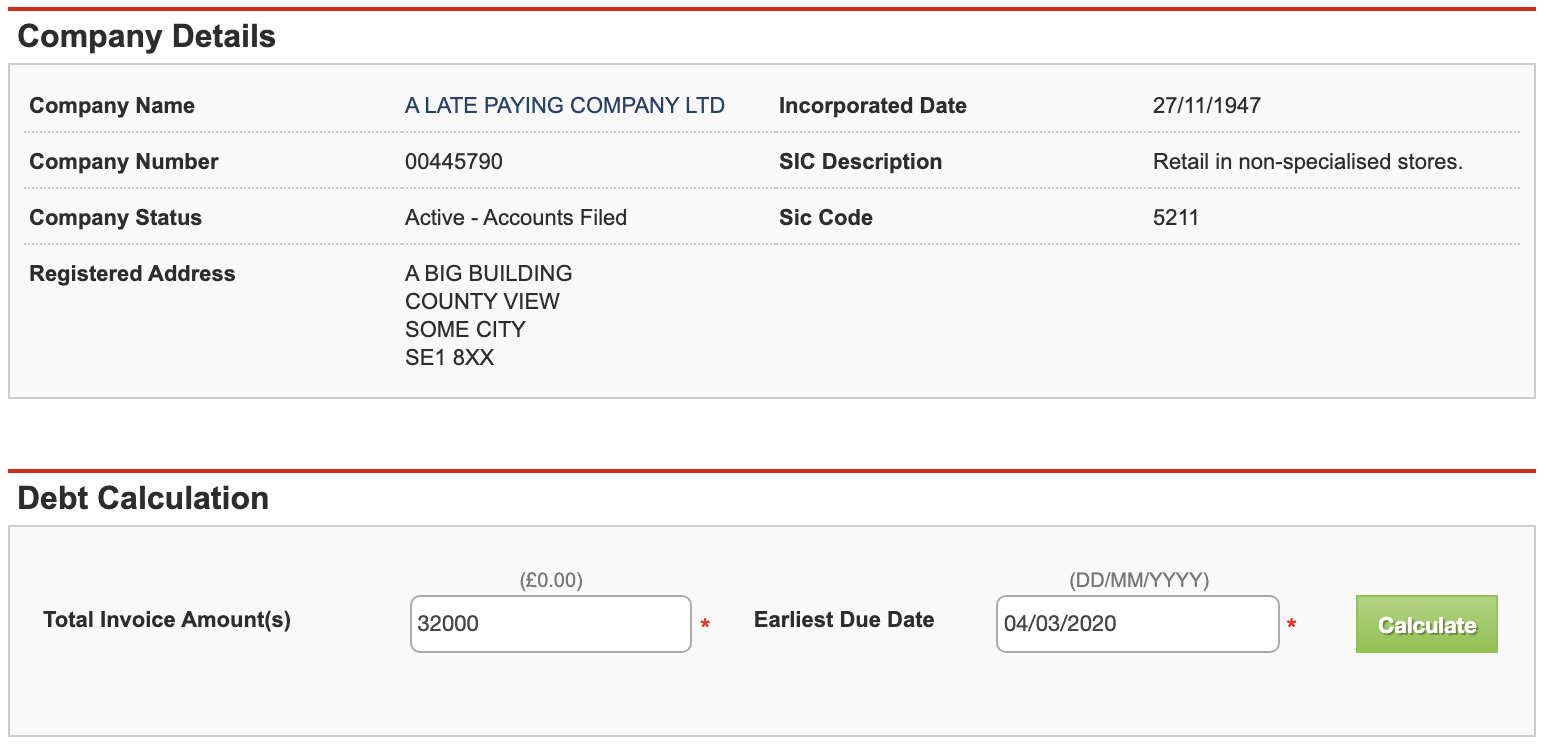Click the Debt Calculation heading

point(143,498)
